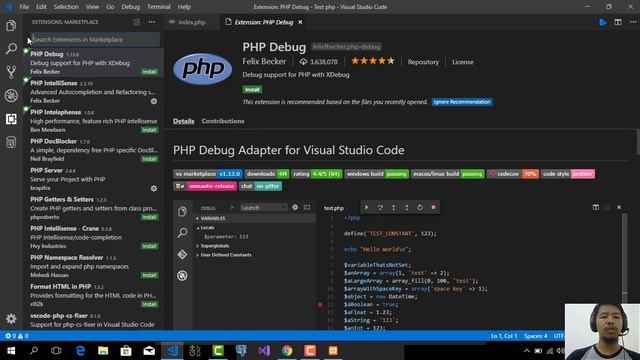Open Windows taskbar search
This screenshot has width=640, height=360.
coord(33,351)
